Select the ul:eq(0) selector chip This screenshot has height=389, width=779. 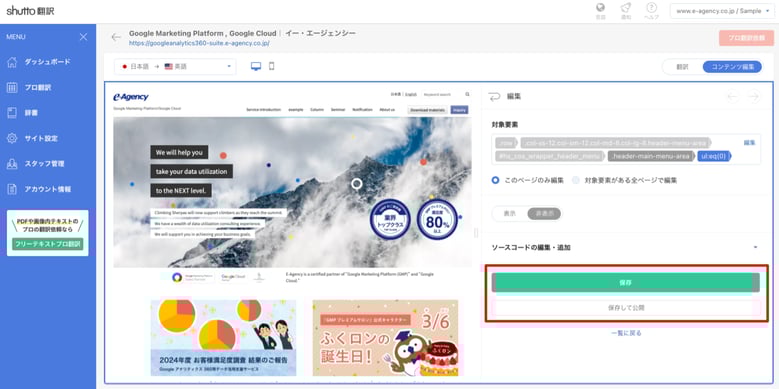[714, 156]
